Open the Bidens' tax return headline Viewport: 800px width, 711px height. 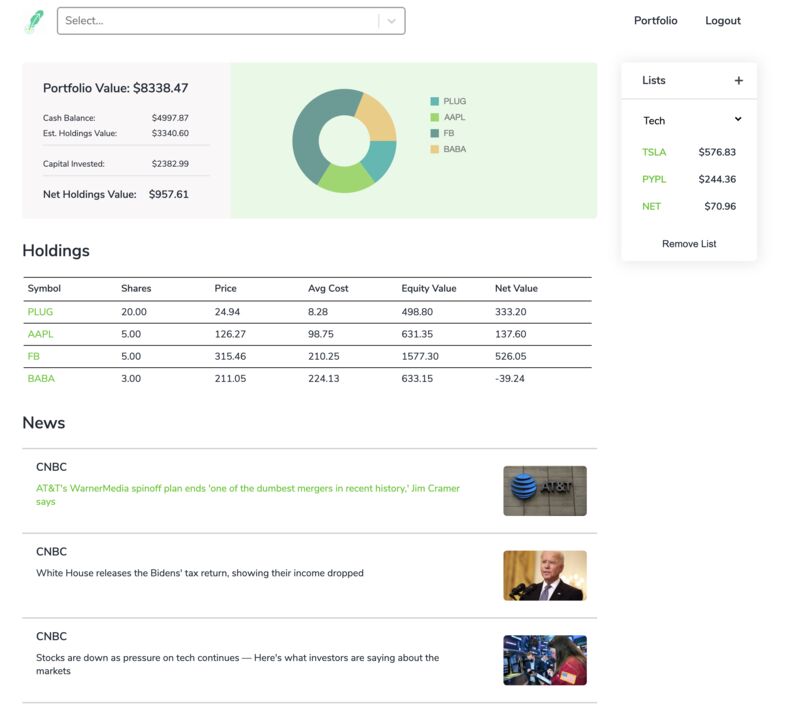[x=200, y=573]
